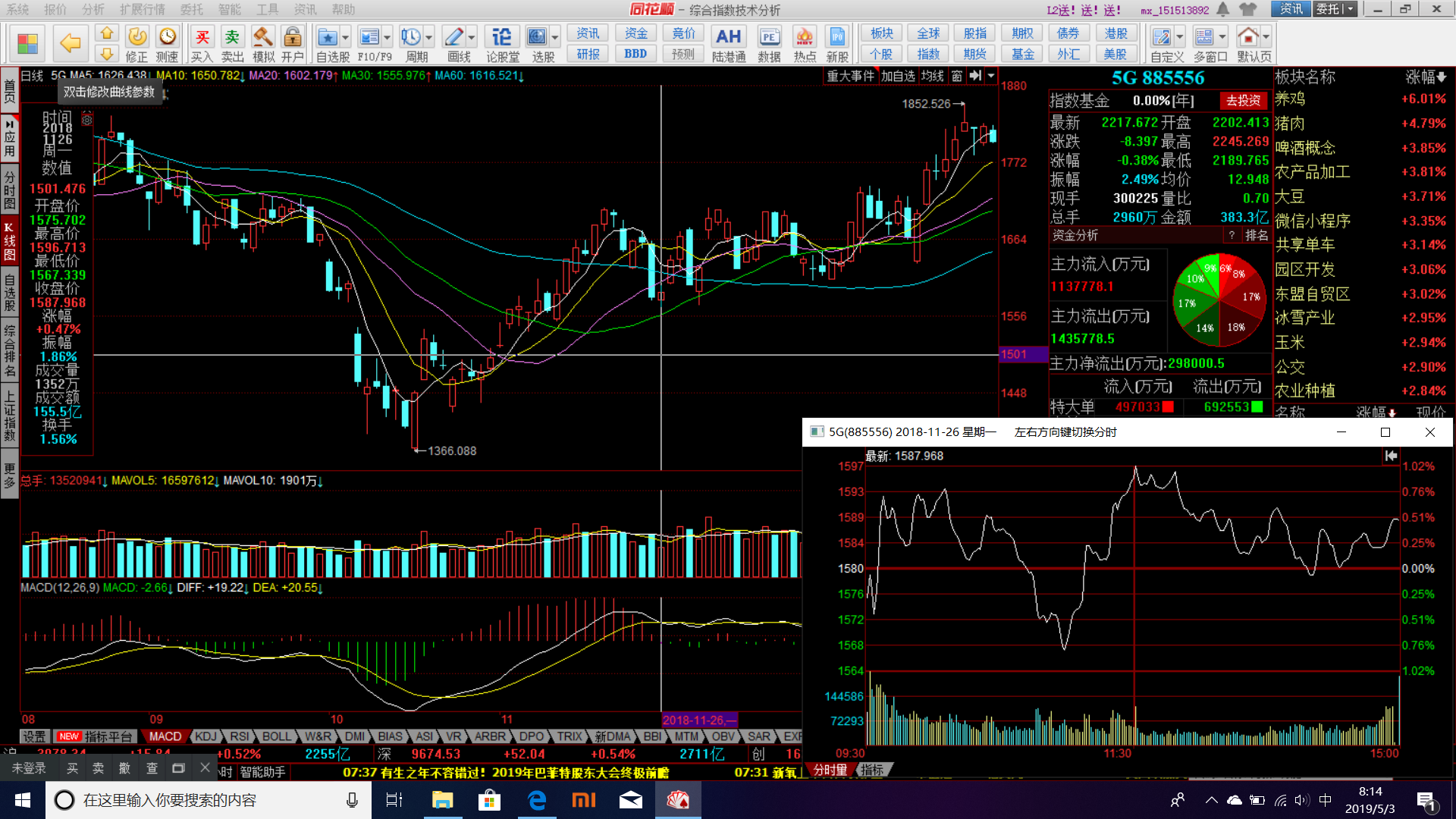Open the chart options dropdown arrow beside 窗
The width and height of the screenshot is (1456, 819).
click(x=990, y=76)
